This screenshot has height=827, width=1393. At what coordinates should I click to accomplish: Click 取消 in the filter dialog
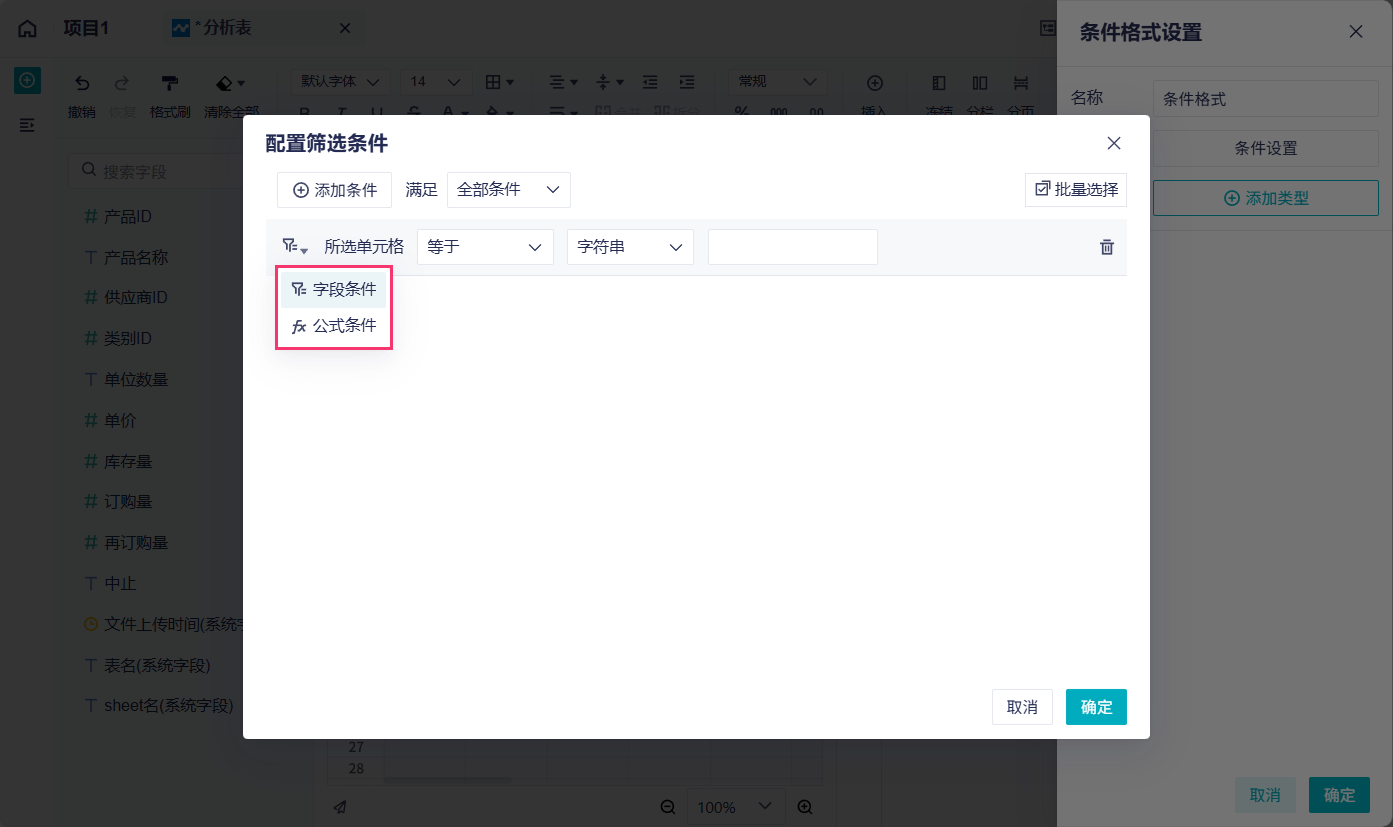tap(1022, 707)
